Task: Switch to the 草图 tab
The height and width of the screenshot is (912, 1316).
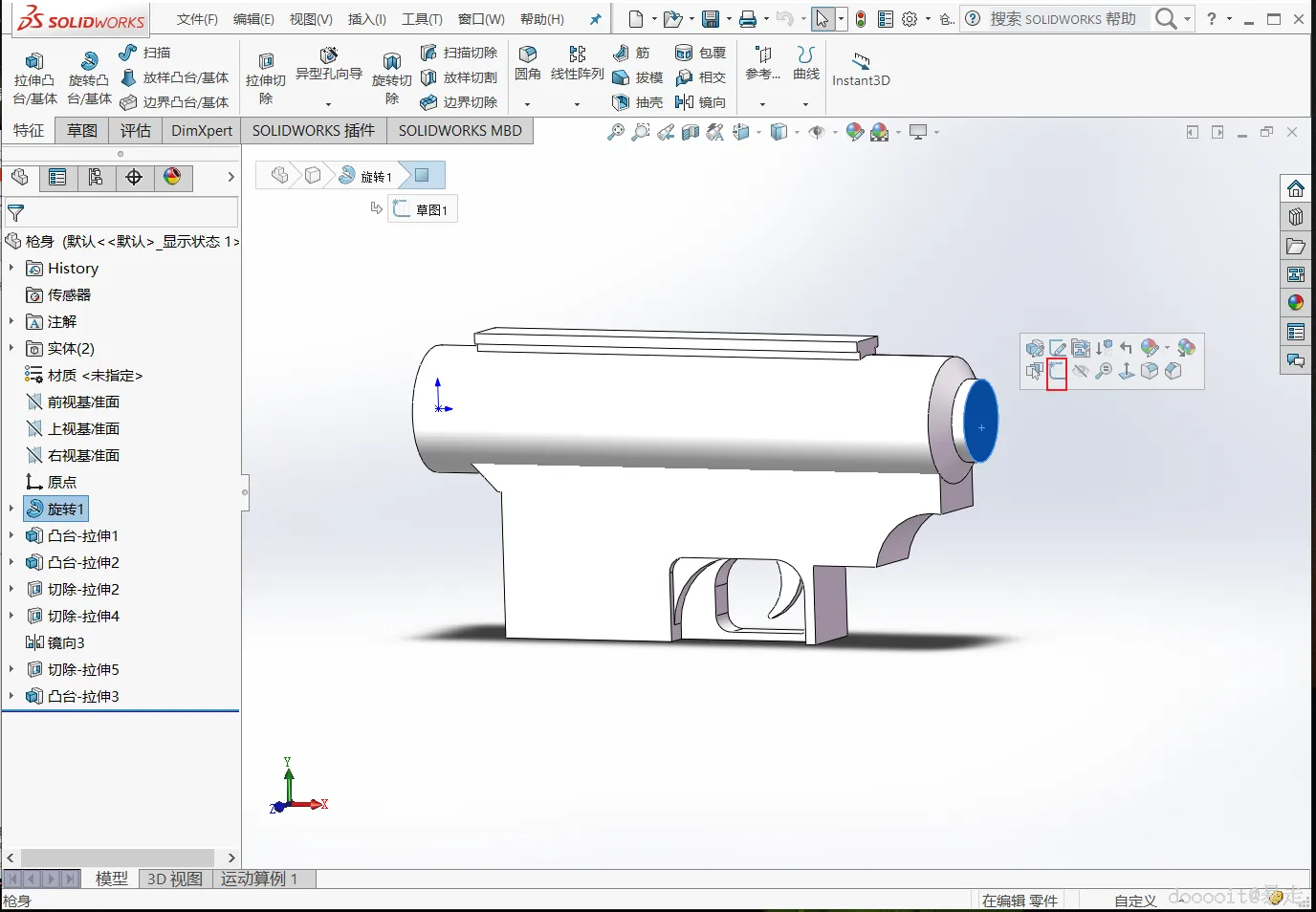Action: click(x=82, y=131)
